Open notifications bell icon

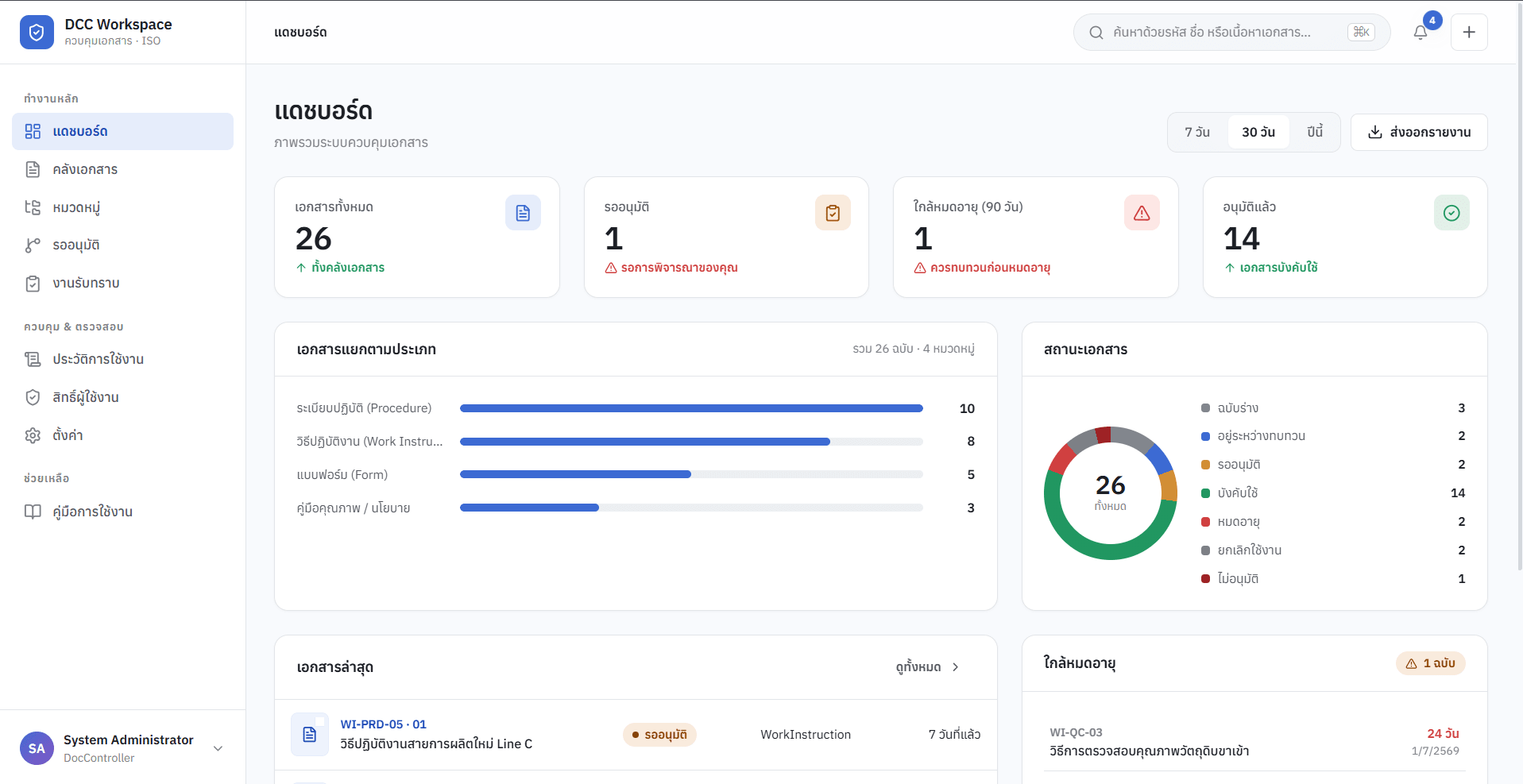pyautogui.click(x=1421, y=33)
